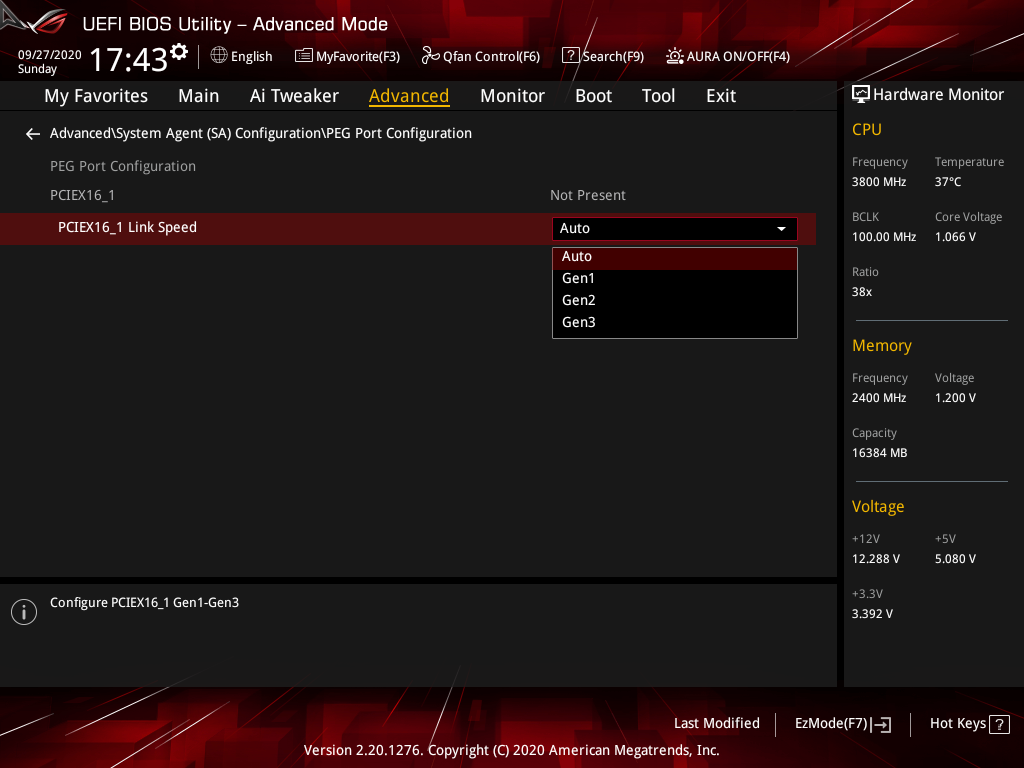Click Last Modified at the bottom

coord(716,724)
